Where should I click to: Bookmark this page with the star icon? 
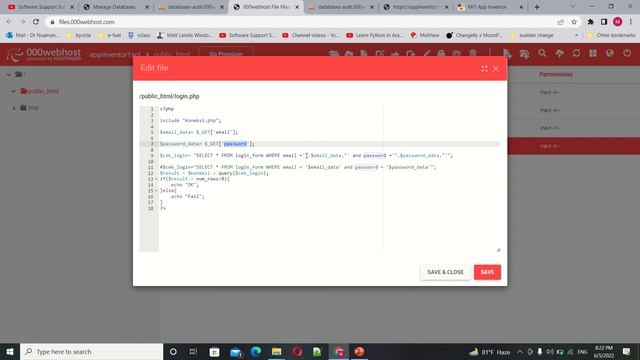coord(574,22)
